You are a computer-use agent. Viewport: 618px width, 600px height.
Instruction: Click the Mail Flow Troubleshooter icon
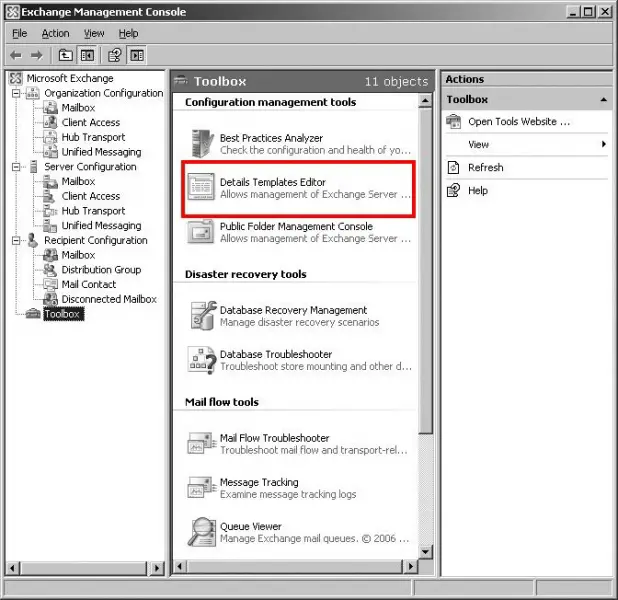tap(202, 443)
